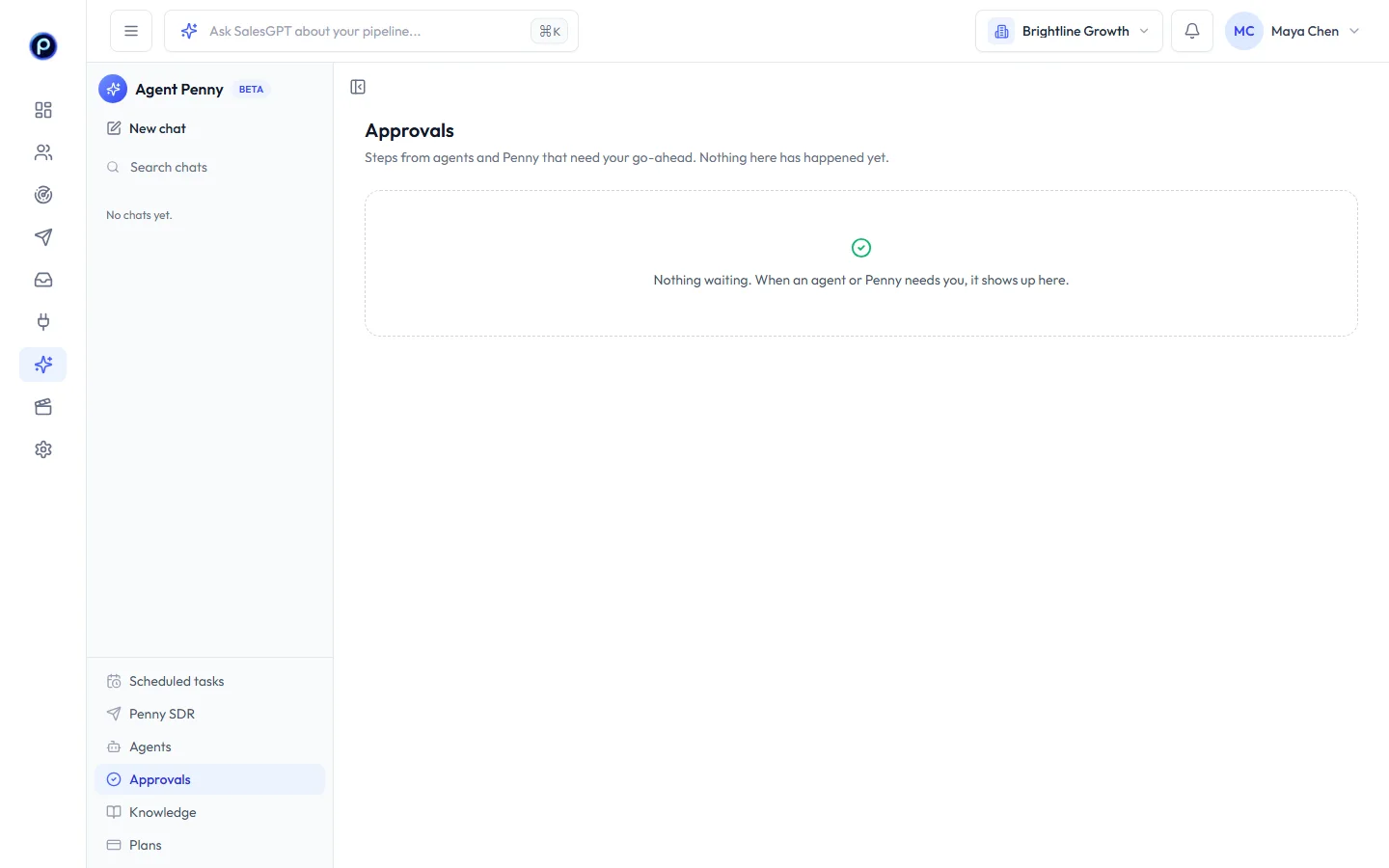Open the paper plane campaigns icon in left rail
The height and width of the screenshot is (868, 1389).
pyautogui.click(x=43, y=237)
